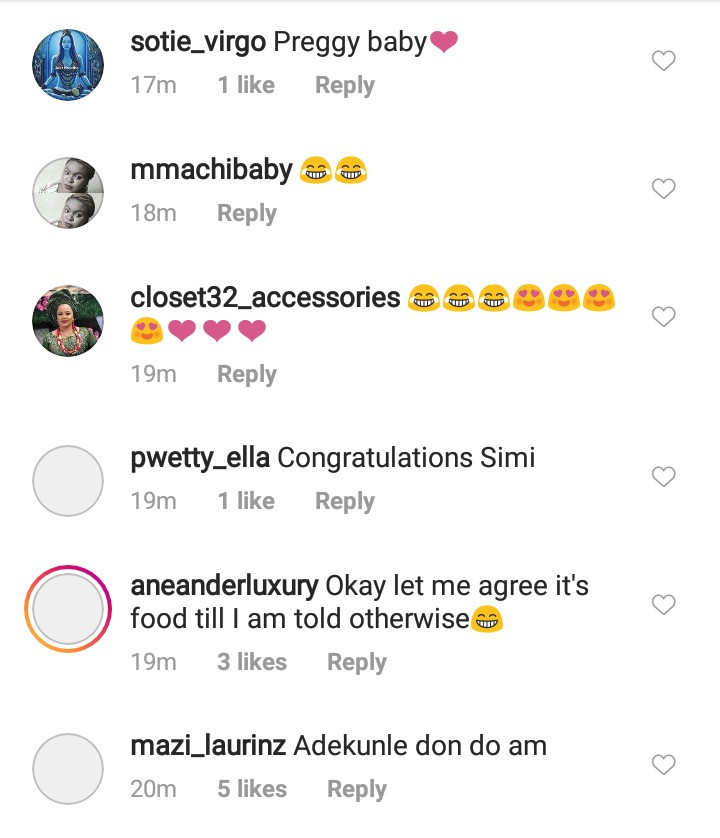View 5 likes on mazi_laurinz's comment
Viewport: 720px width, 838px height.
click(x=252, y=790)
